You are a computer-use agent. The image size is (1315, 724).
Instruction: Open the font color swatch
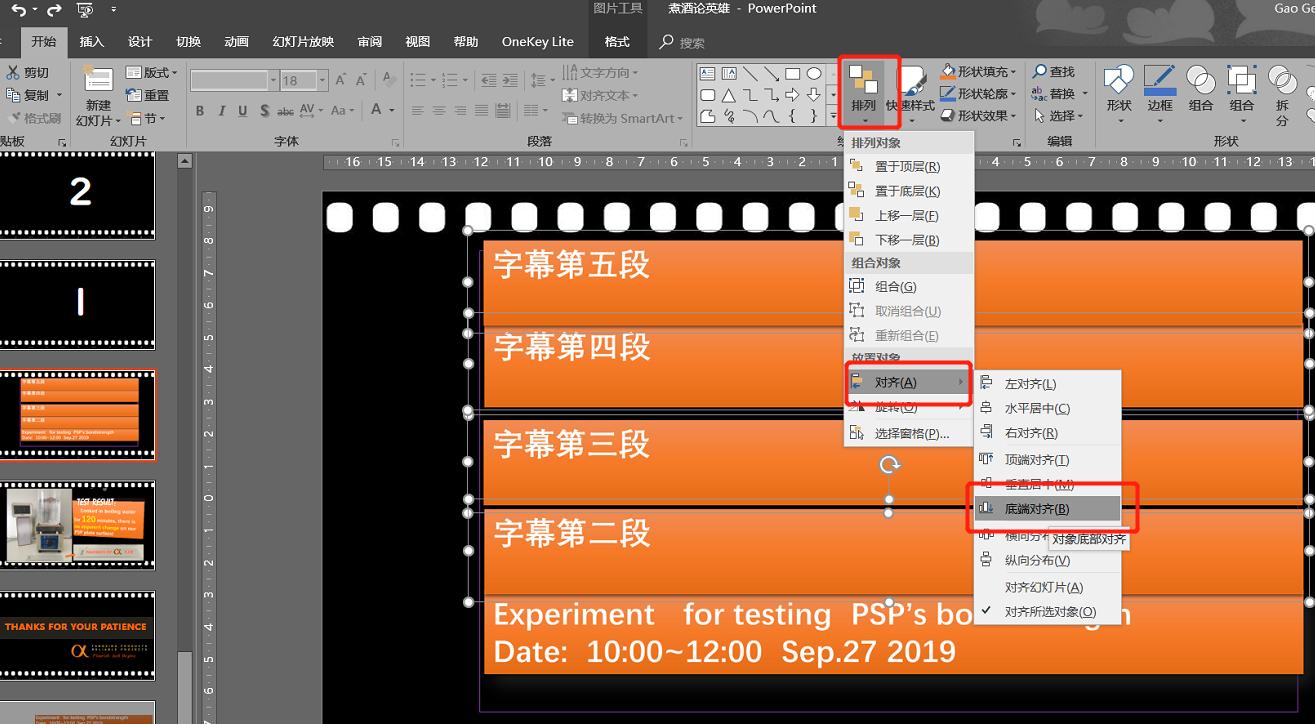tap(373, 110)
